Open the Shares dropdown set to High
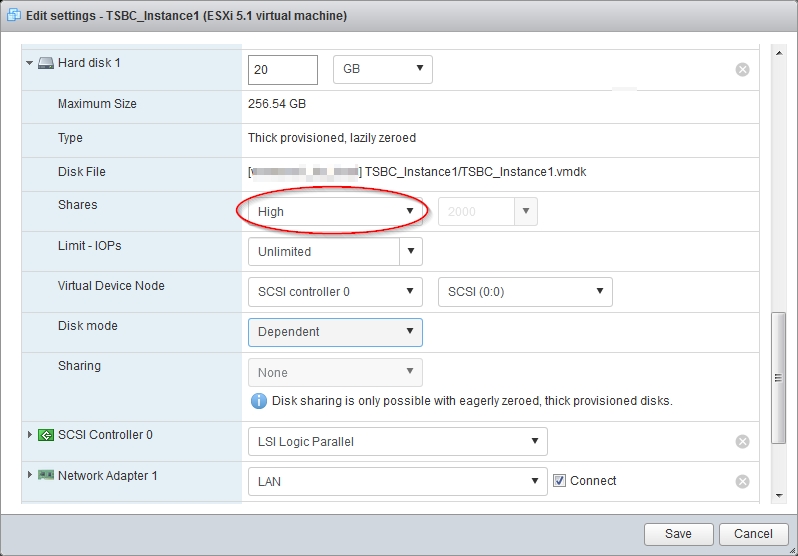The image size is (798, 556). coord(335,212)
